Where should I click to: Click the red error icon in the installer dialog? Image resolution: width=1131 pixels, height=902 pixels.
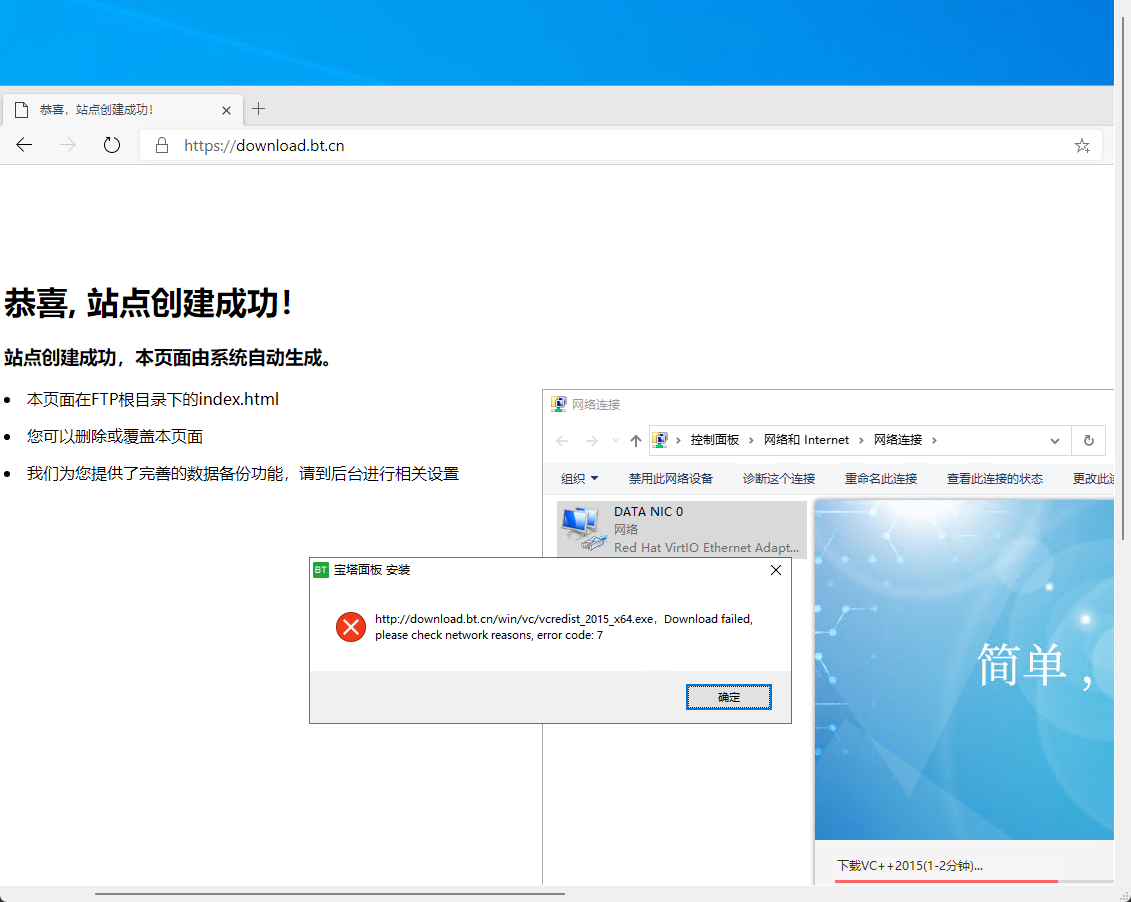click(x=350, y=627)
